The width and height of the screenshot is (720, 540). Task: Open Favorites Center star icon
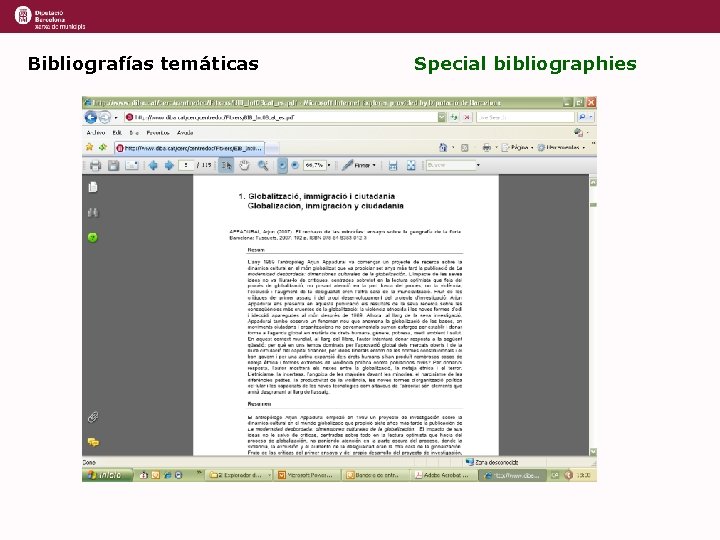click(90, 147)
